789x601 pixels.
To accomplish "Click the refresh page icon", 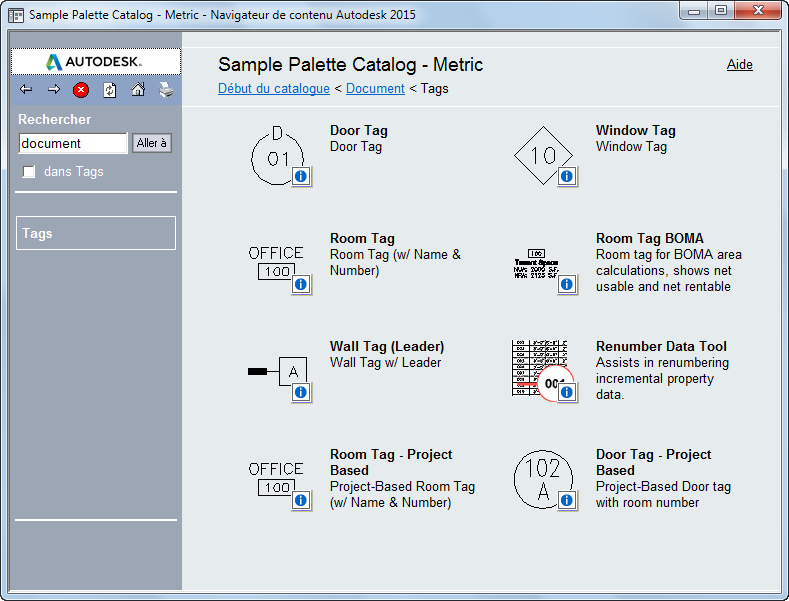I will 109,90.
